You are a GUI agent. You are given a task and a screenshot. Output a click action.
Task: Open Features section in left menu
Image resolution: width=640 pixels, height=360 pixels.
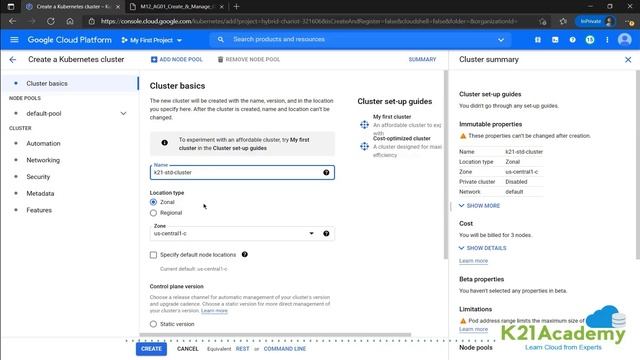point(39,210)
